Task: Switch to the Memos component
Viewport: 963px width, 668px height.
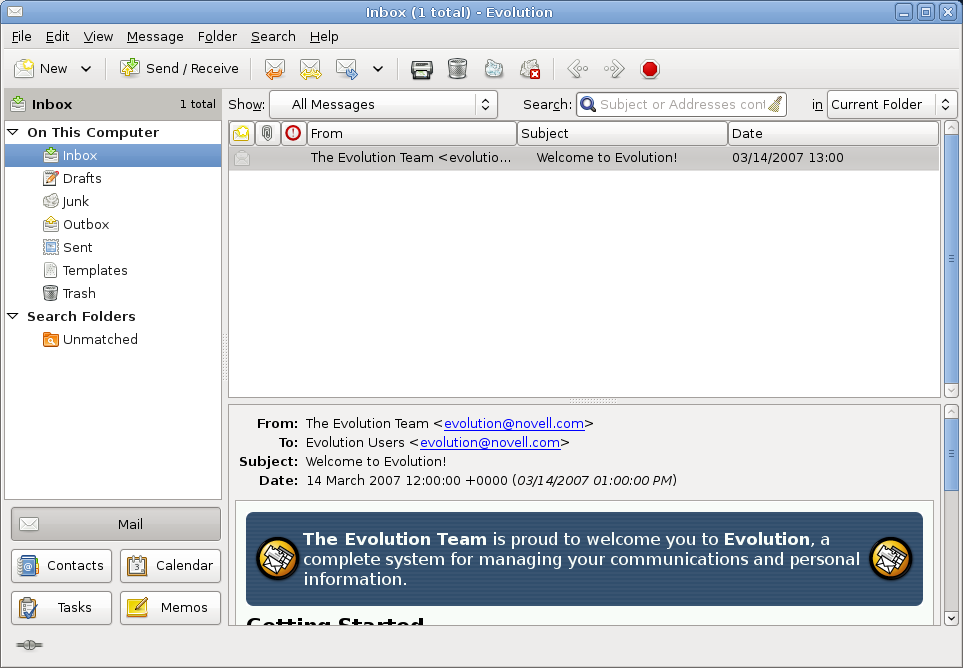Action: (170, 607)
